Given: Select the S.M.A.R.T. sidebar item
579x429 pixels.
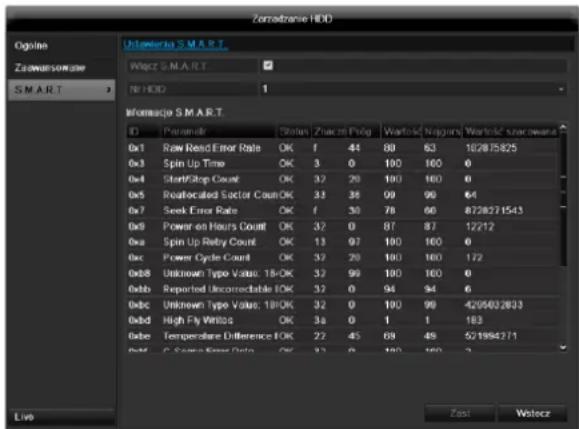Looking at the screenshot, I should click(61, 90).
